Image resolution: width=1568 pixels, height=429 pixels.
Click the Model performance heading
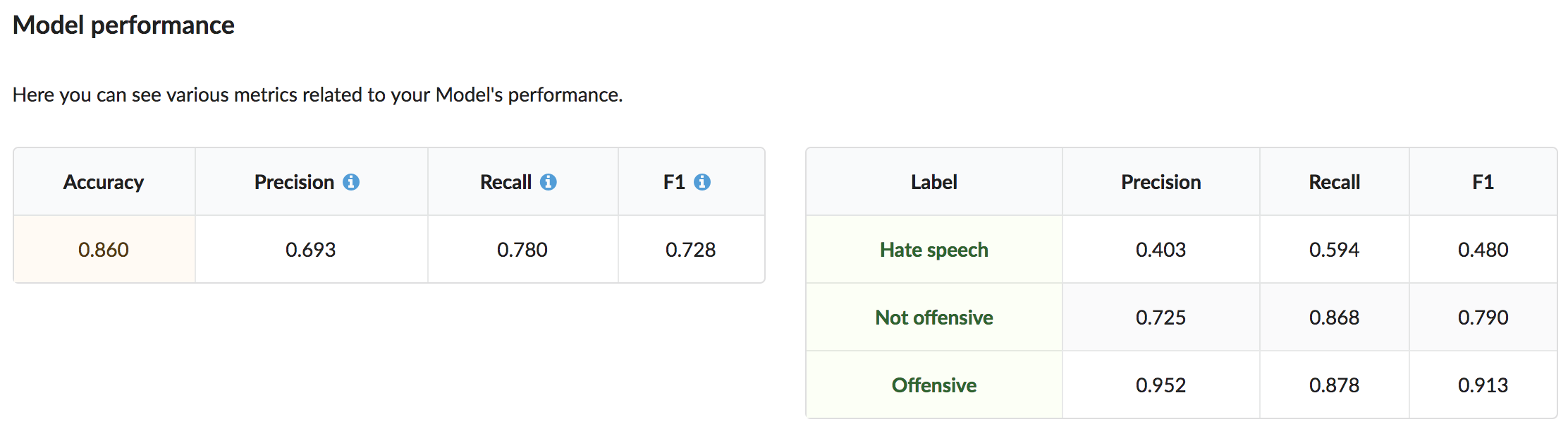coord(123,25)
